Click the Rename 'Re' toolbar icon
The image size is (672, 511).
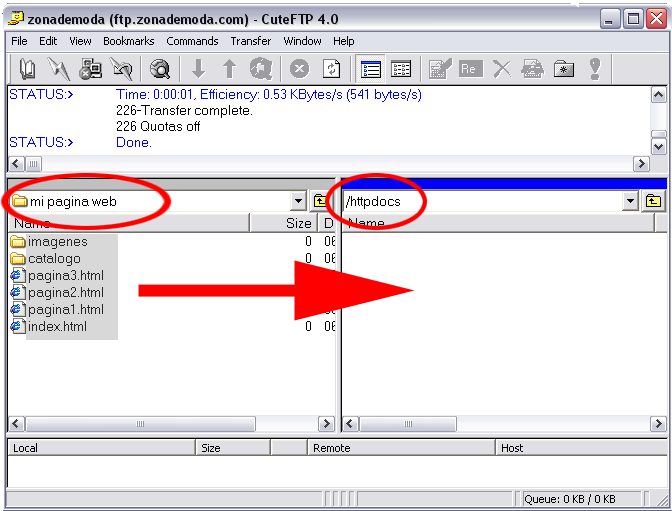pos(469,69)
